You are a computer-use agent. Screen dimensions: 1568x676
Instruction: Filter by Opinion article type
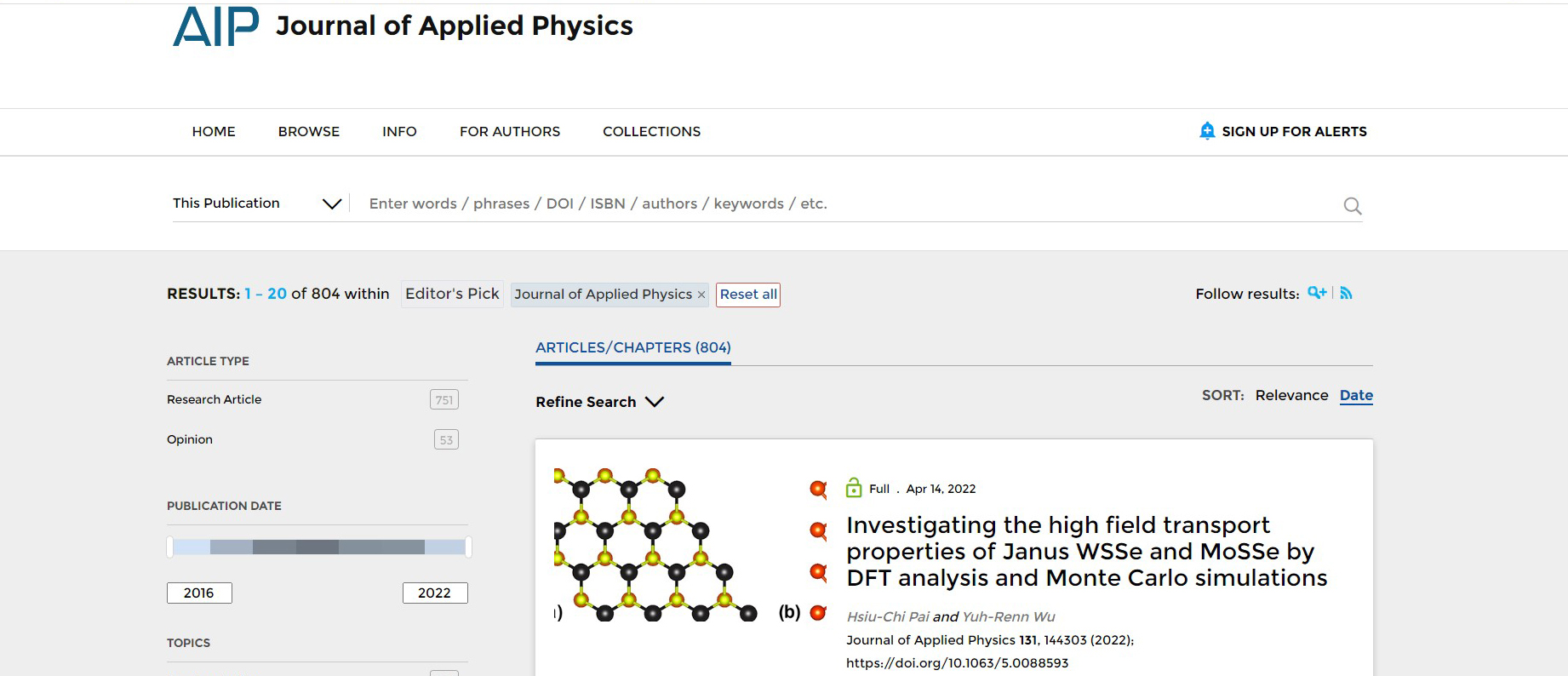coord(190,439)
